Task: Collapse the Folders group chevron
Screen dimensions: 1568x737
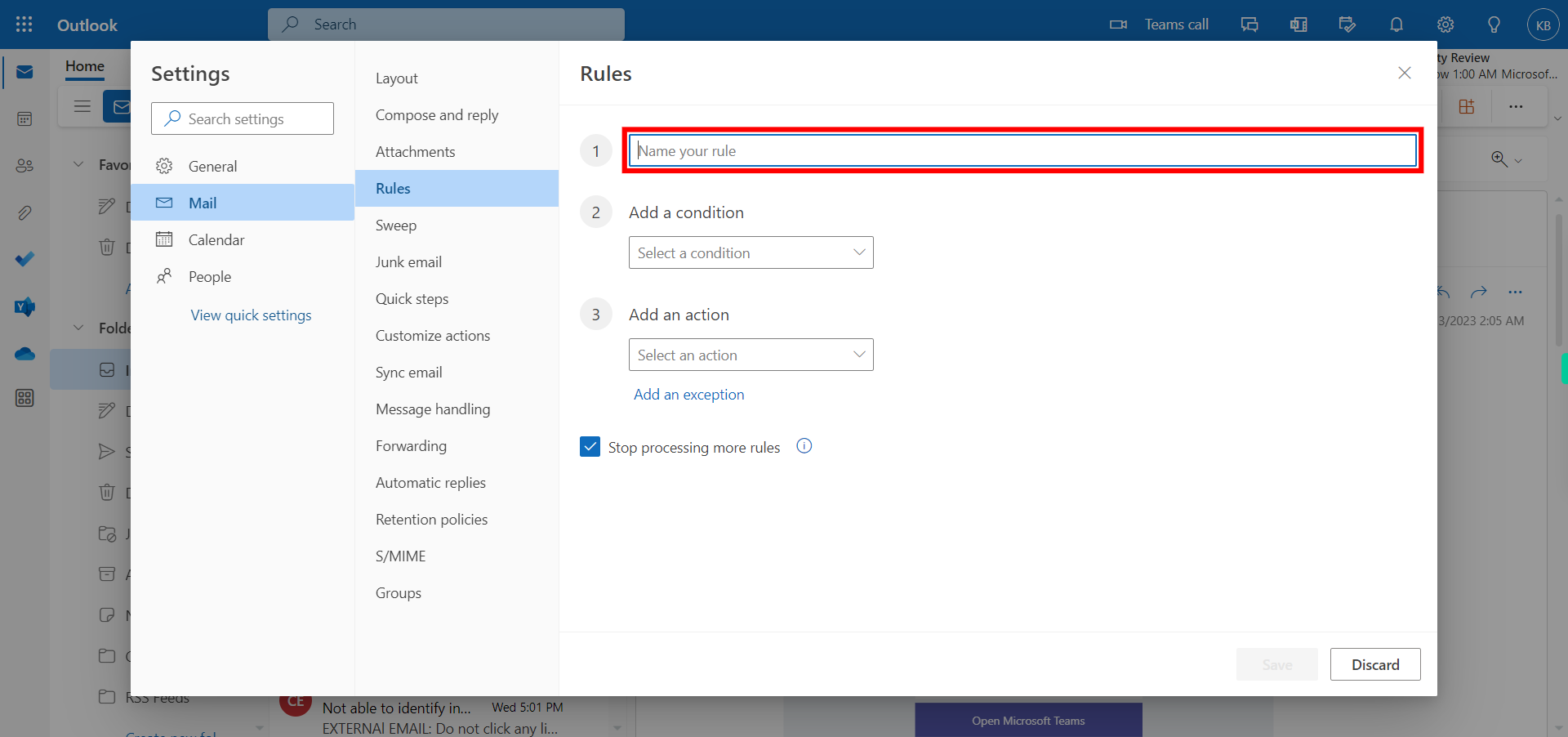Action: tap(78, 328)
